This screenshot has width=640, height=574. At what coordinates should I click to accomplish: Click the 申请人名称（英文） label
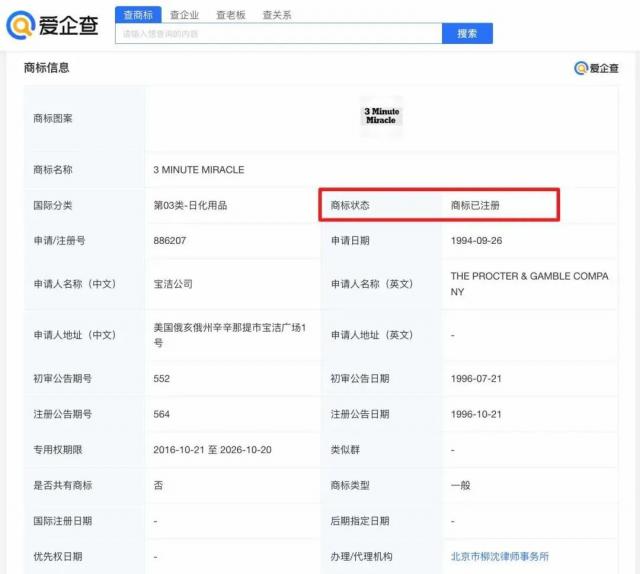pyautogui.click(x=372, y=284)
